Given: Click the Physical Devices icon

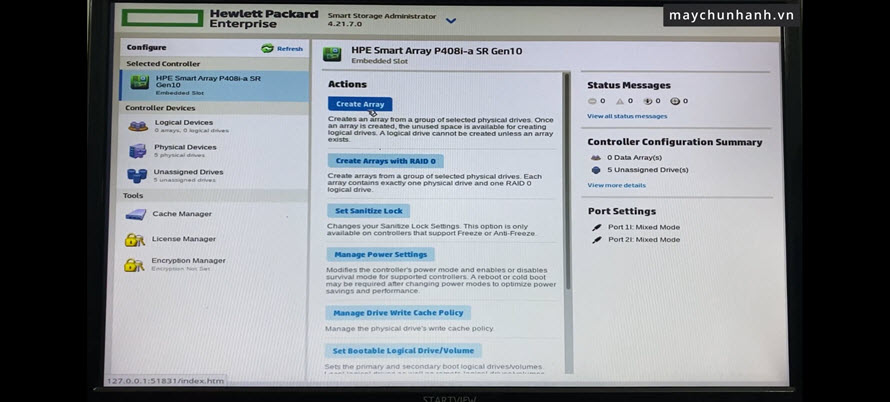Looking at the screenshot, I should tap(137, 151).
